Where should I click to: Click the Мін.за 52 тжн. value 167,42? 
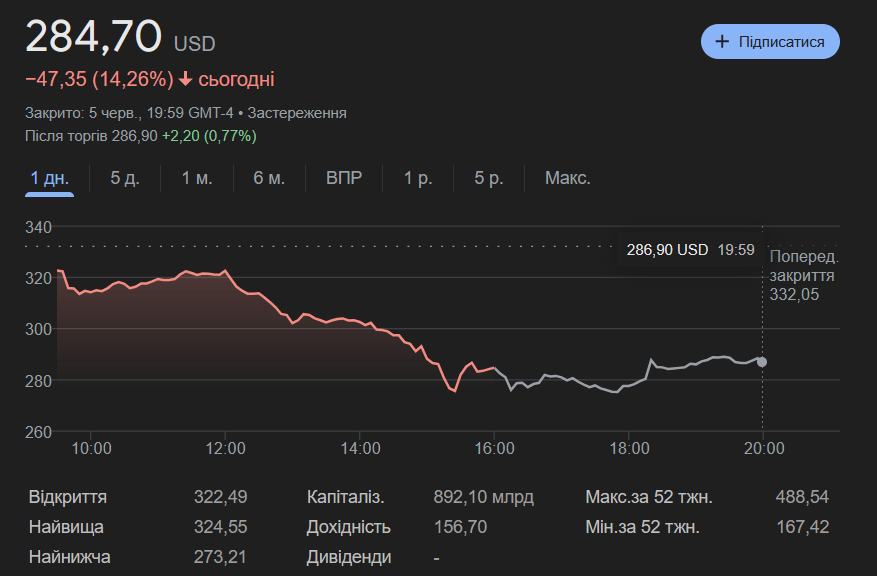(x=803, y=527)
